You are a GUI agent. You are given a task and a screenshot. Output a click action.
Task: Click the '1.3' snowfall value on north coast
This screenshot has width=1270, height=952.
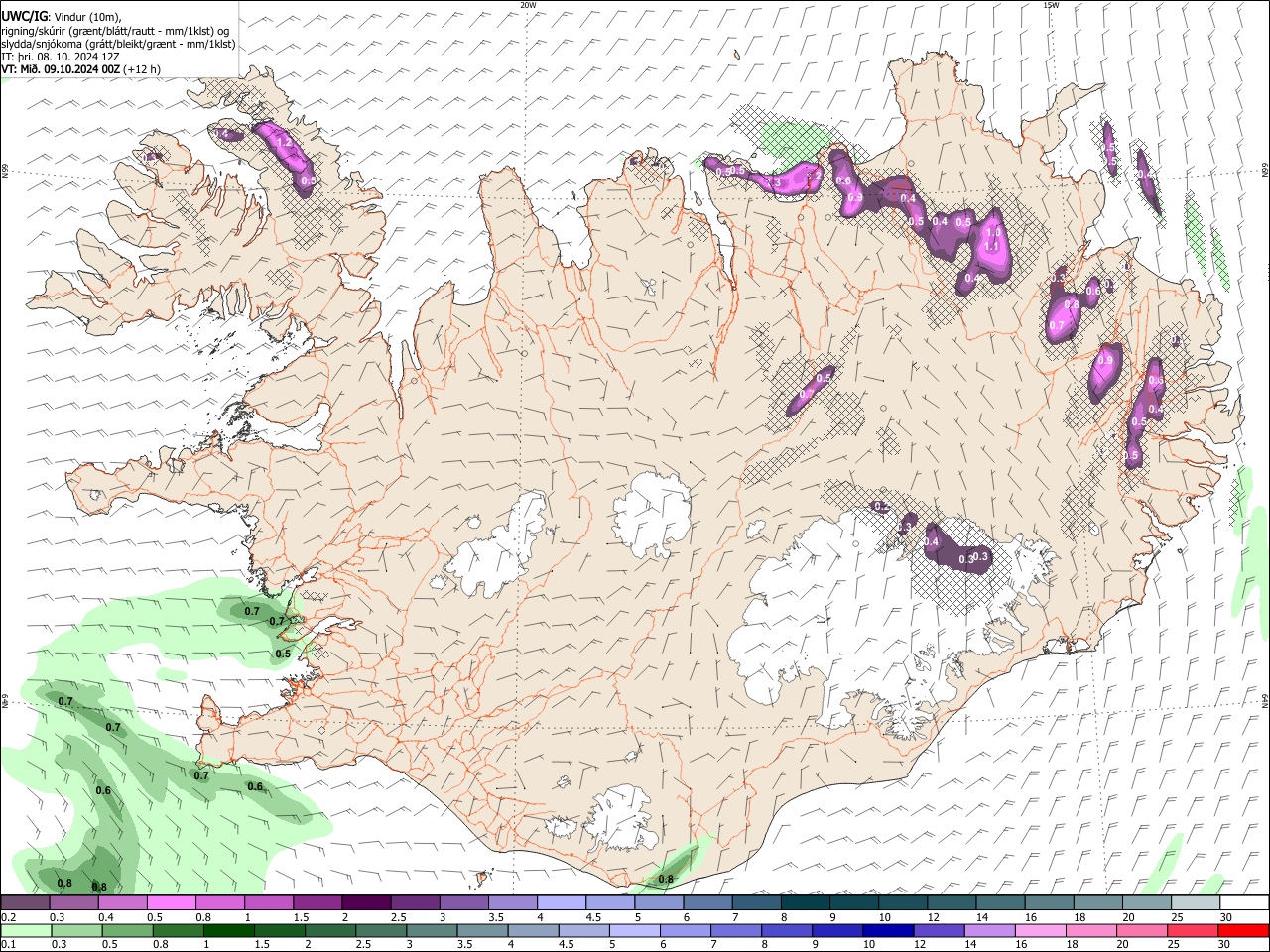point(773,182)
